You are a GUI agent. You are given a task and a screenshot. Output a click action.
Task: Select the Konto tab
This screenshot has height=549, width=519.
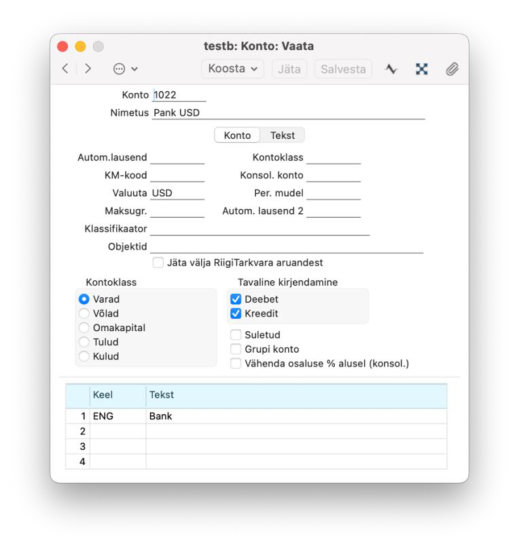coord(237,135)
